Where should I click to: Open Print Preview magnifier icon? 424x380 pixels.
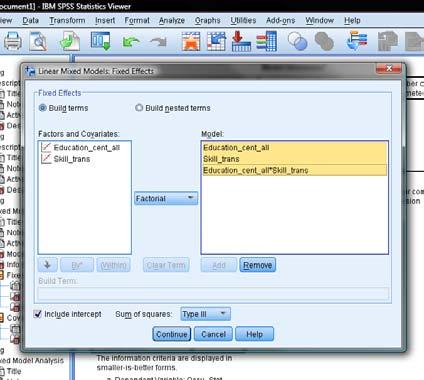(x=38, y=41)
